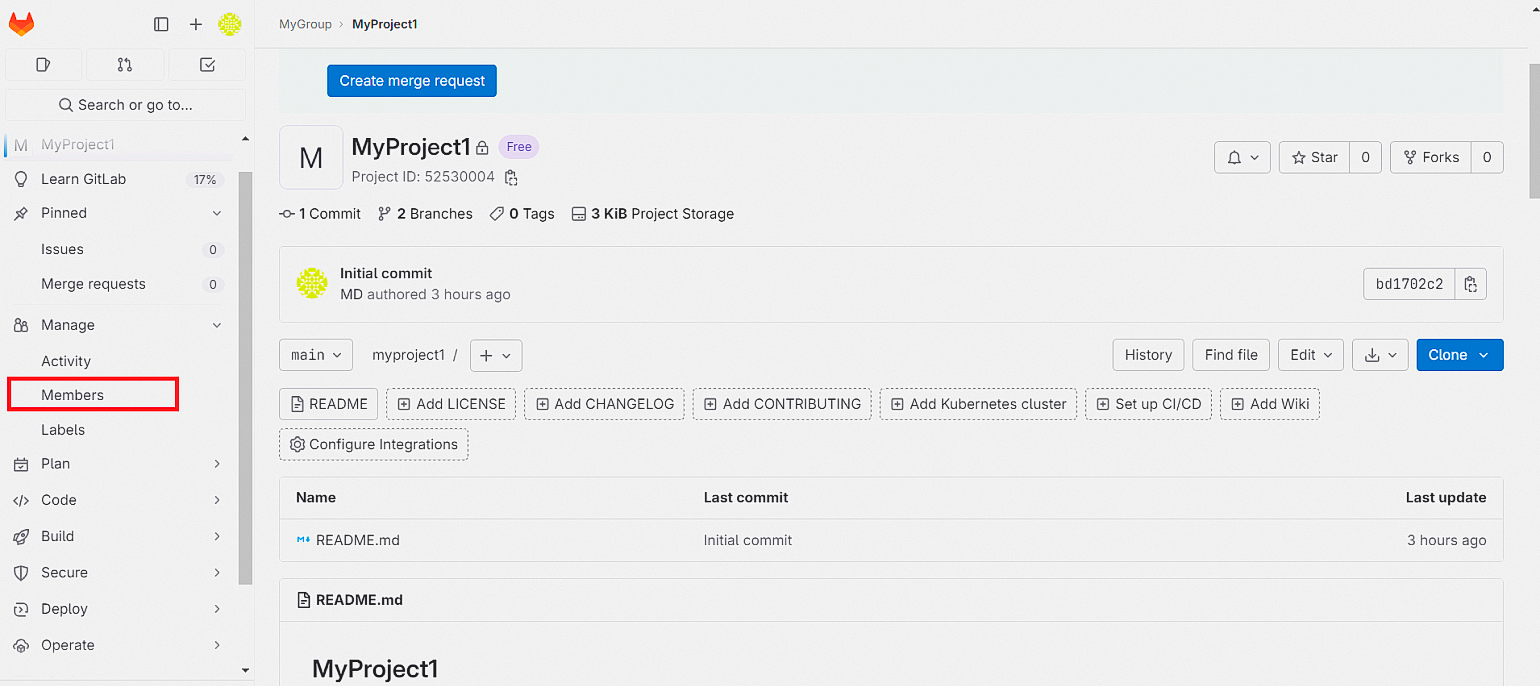Copy the project ID icon
Screen dimensions: 1540x686
[x=511, y=177]
